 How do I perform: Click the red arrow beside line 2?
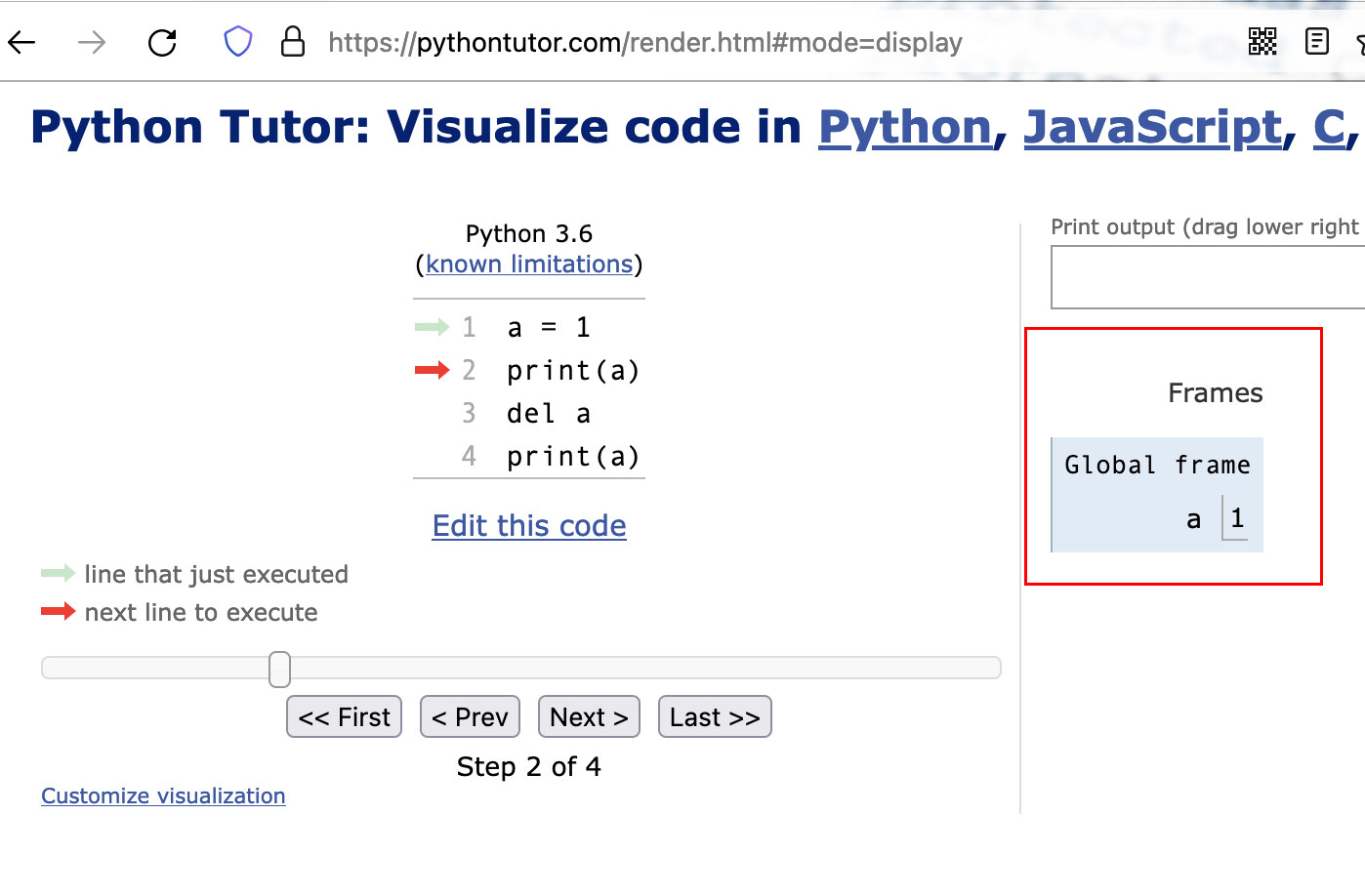pos(433,370)
